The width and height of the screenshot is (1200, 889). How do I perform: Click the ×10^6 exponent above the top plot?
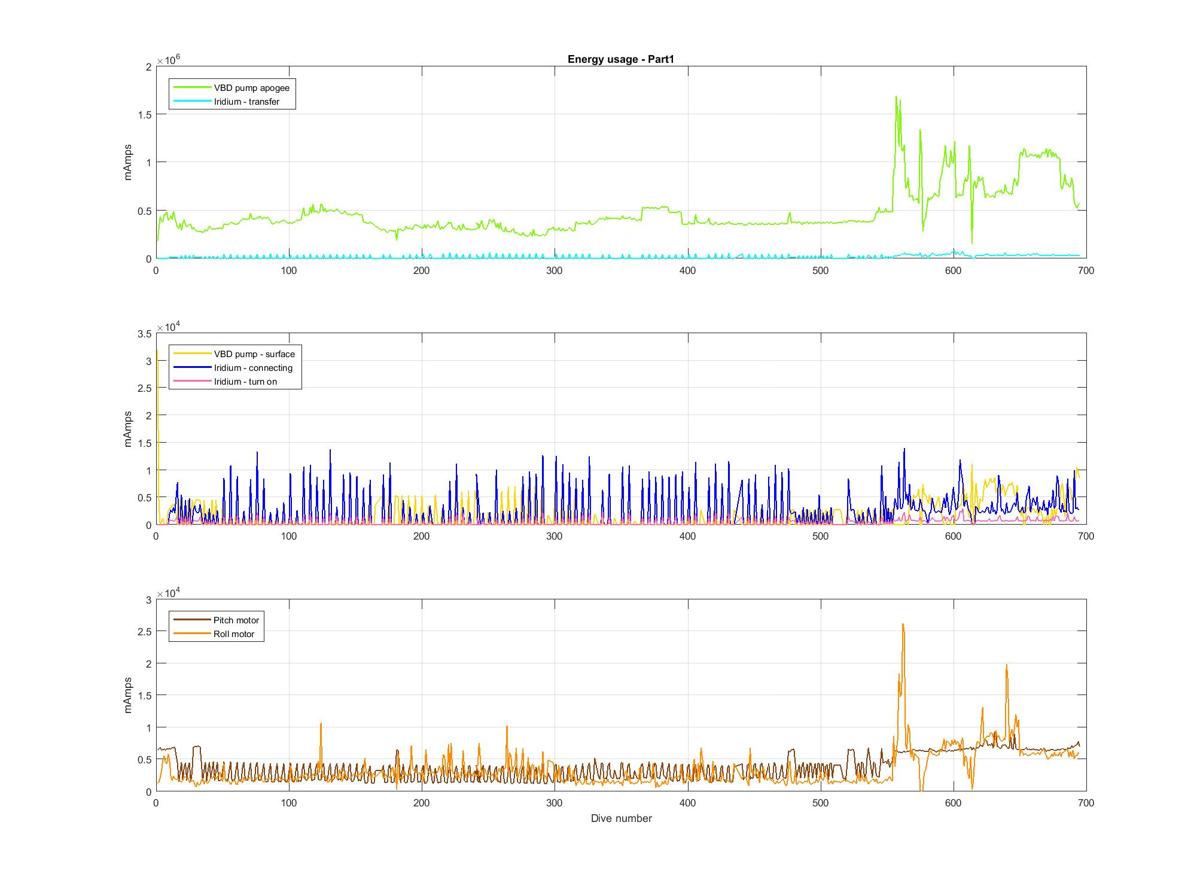169,59
